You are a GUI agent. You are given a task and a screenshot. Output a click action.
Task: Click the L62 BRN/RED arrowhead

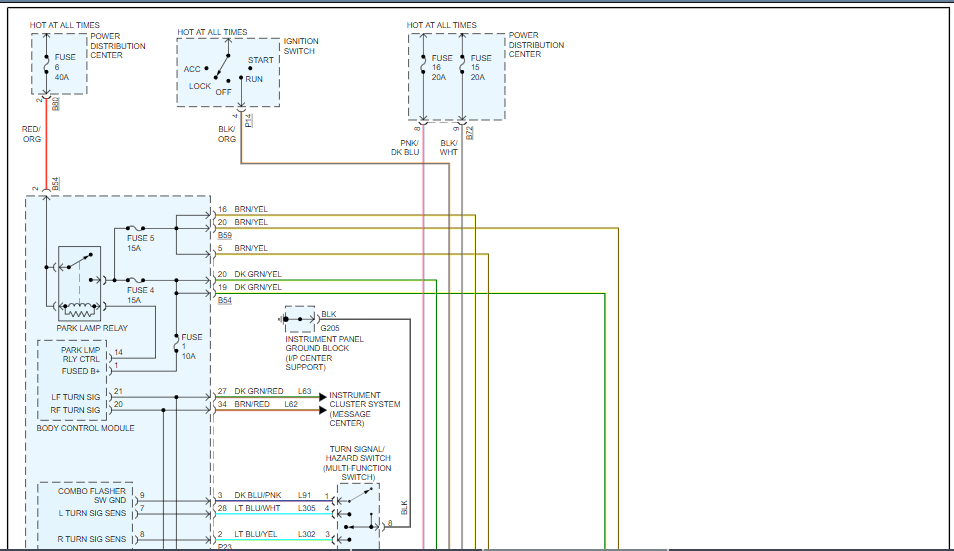[322, 410]
